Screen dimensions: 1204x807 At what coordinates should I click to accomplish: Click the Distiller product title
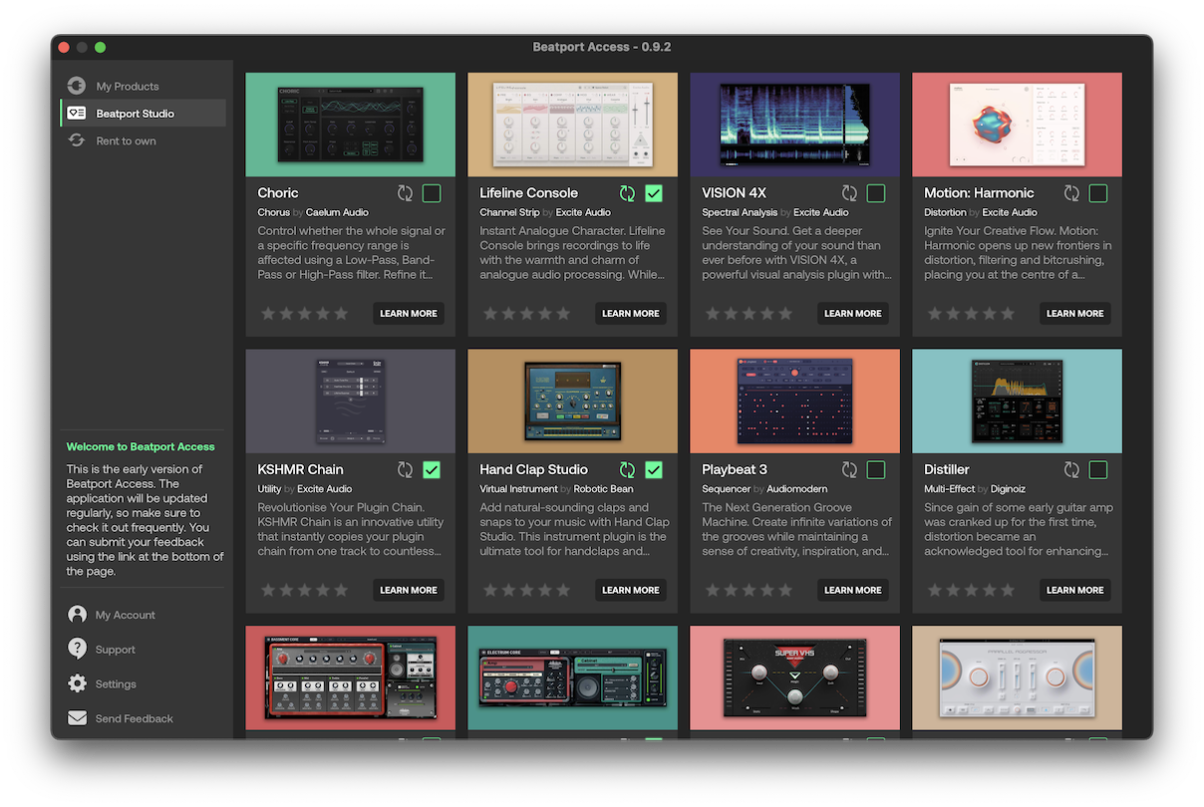point(947,469)
